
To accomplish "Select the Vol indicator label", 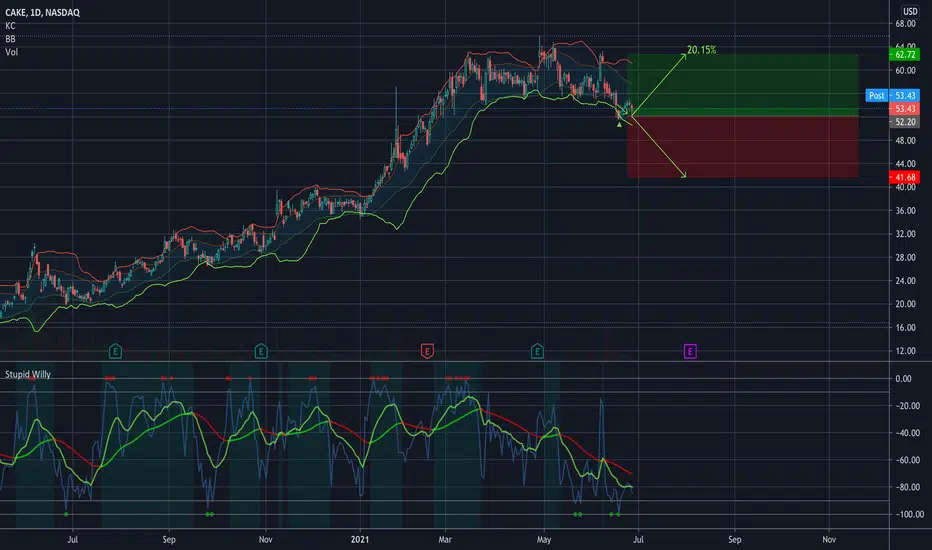I will point(11,52).
